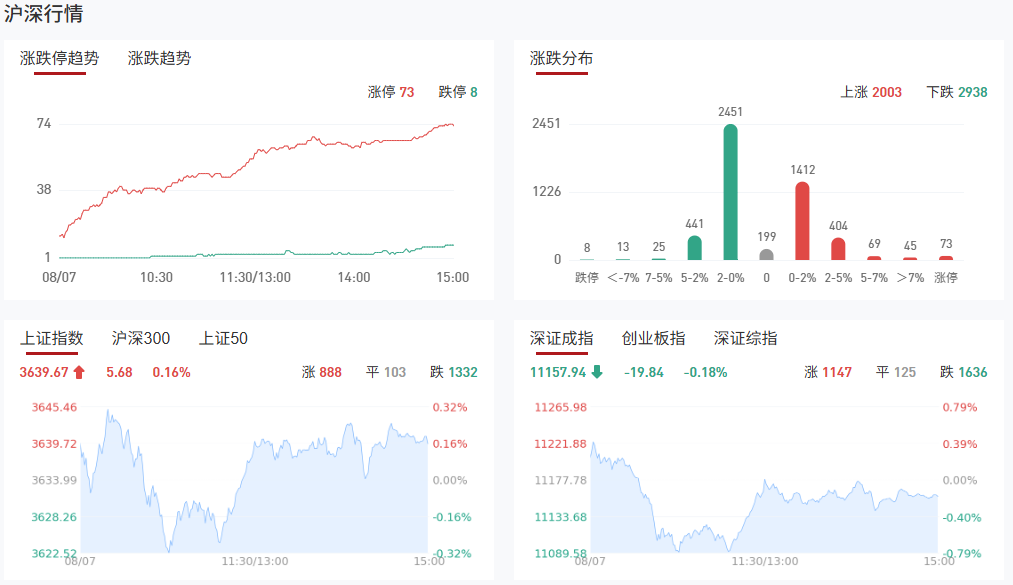The height and width of the screenshot is (585, 1013).
Task: Click the gray 0% bar showing 199
Action: pyautogui.click(x=766, y=254)
